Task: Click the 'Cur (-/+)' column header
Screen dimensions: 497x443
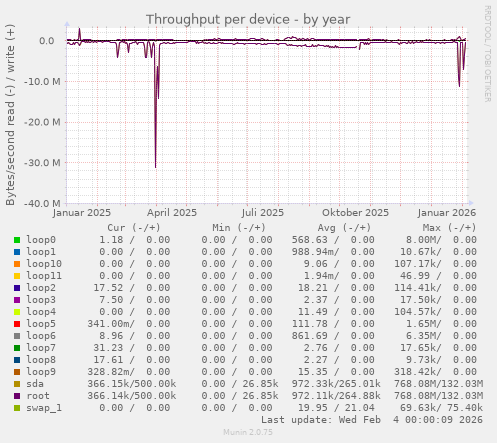Action: click(x=134, y=228)
